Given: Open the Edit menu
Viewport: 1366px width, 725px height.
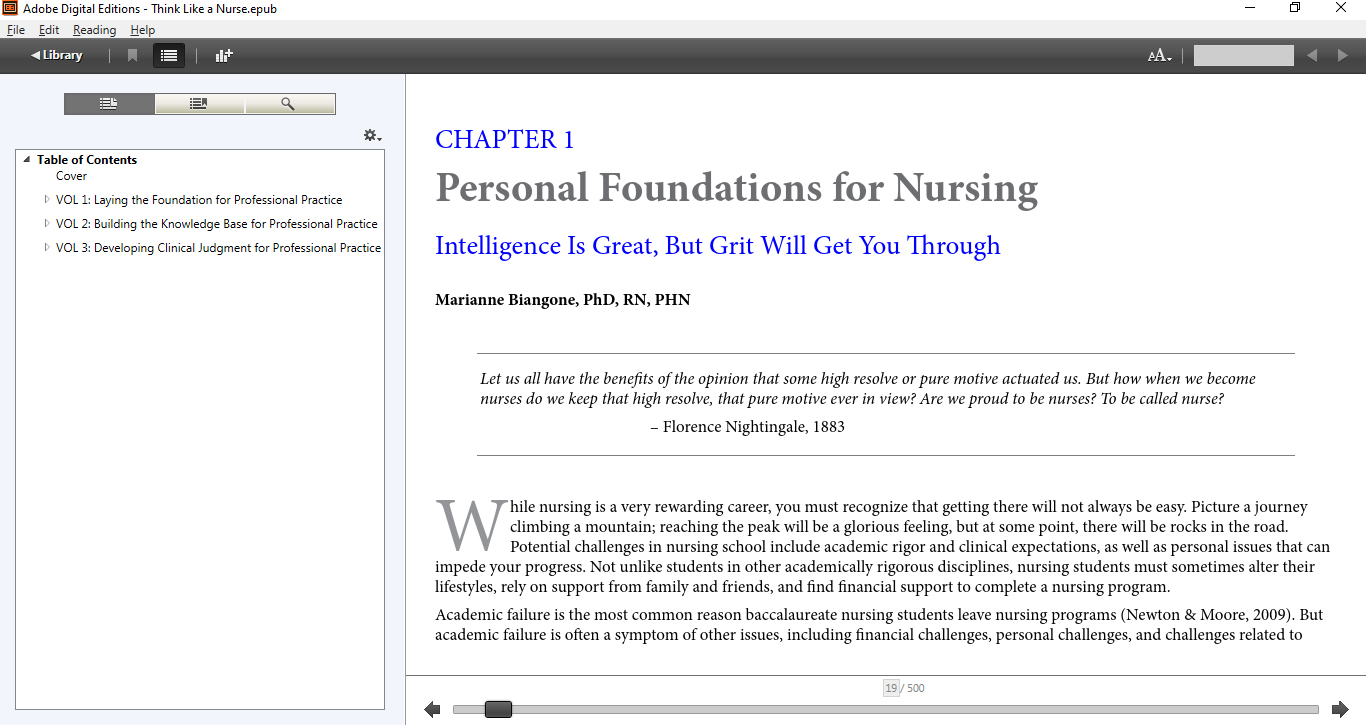Looking at the screenshot, I should pos(49,30).
